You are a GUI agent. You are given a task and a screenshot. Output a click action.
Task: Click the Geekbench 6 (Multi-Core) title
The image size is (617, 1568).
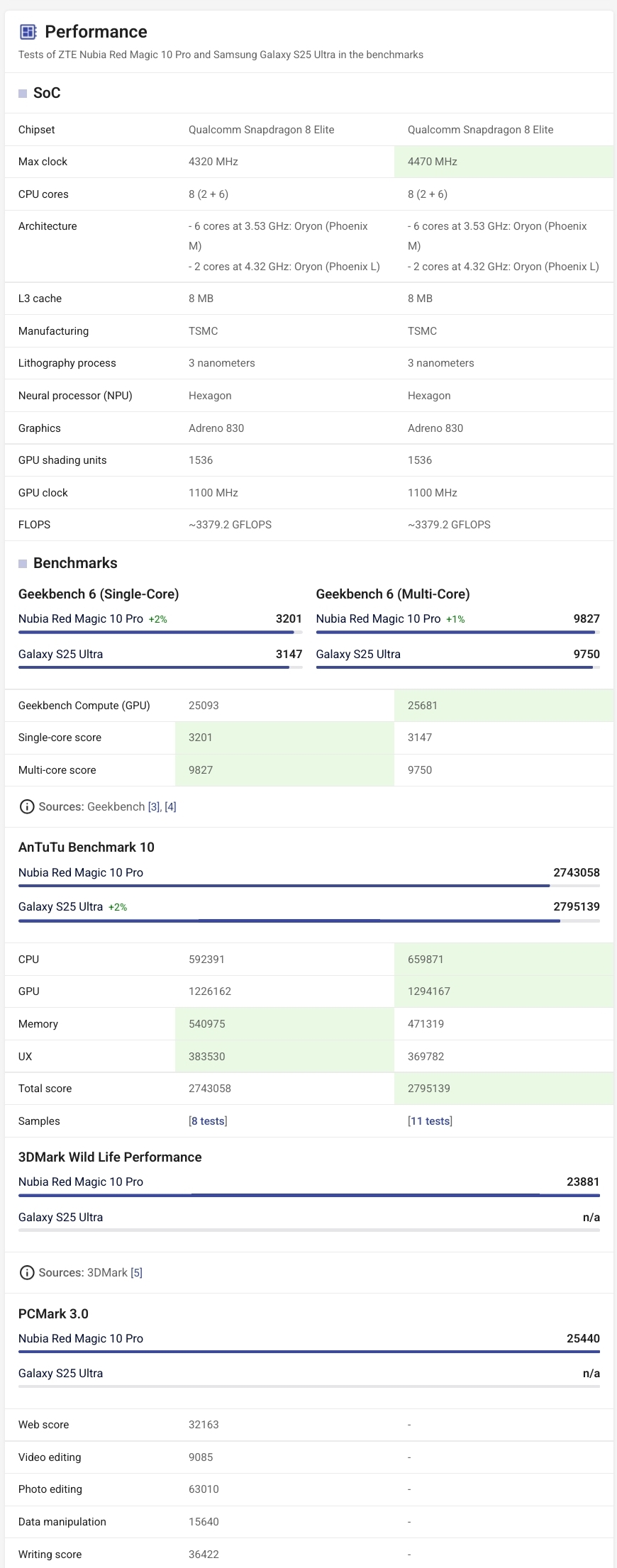[393, 594]
